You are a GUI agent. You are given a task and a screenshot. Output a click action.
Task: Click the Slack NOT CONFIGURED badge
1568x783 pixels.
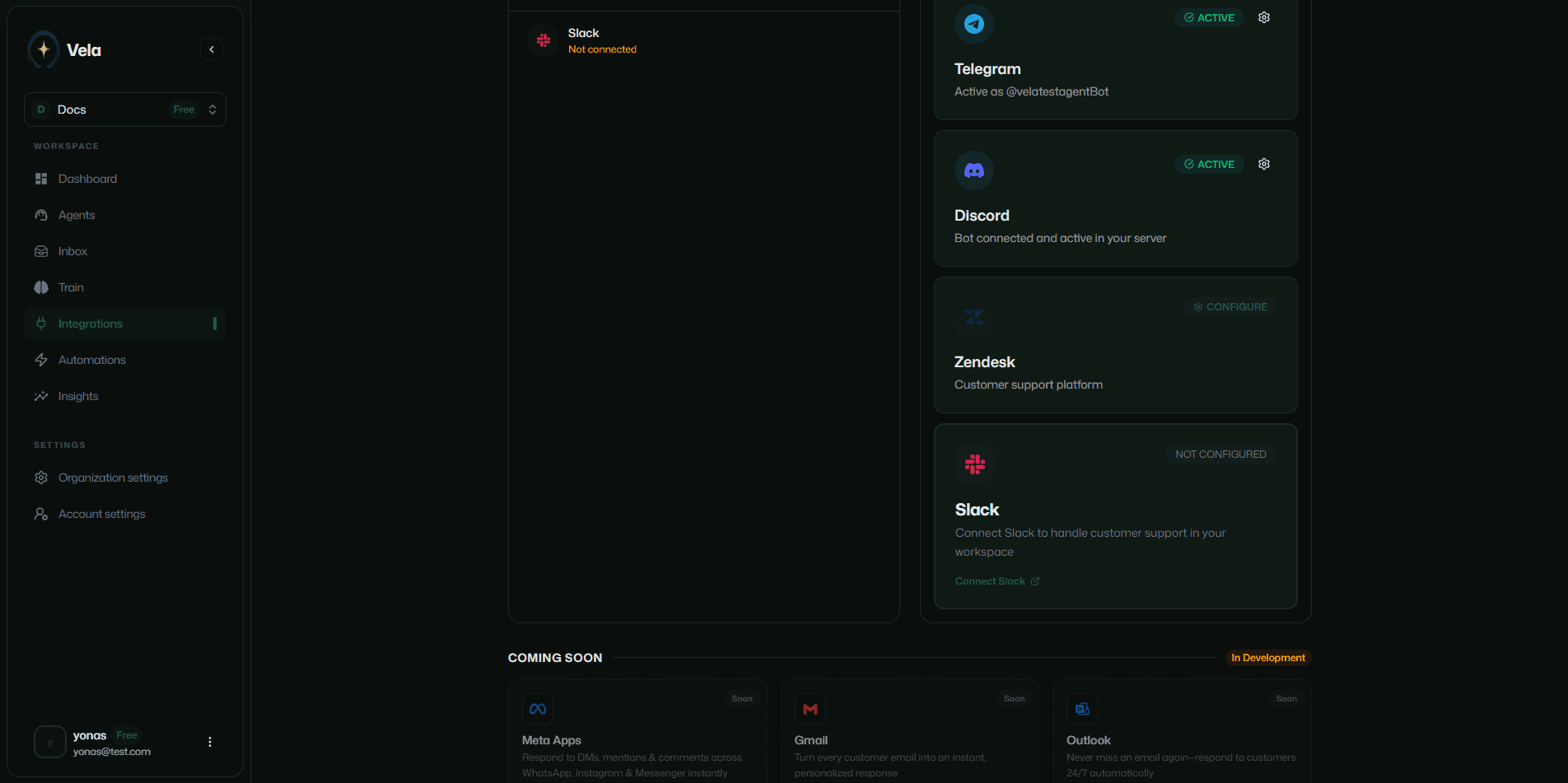(x=1220, y=454)
